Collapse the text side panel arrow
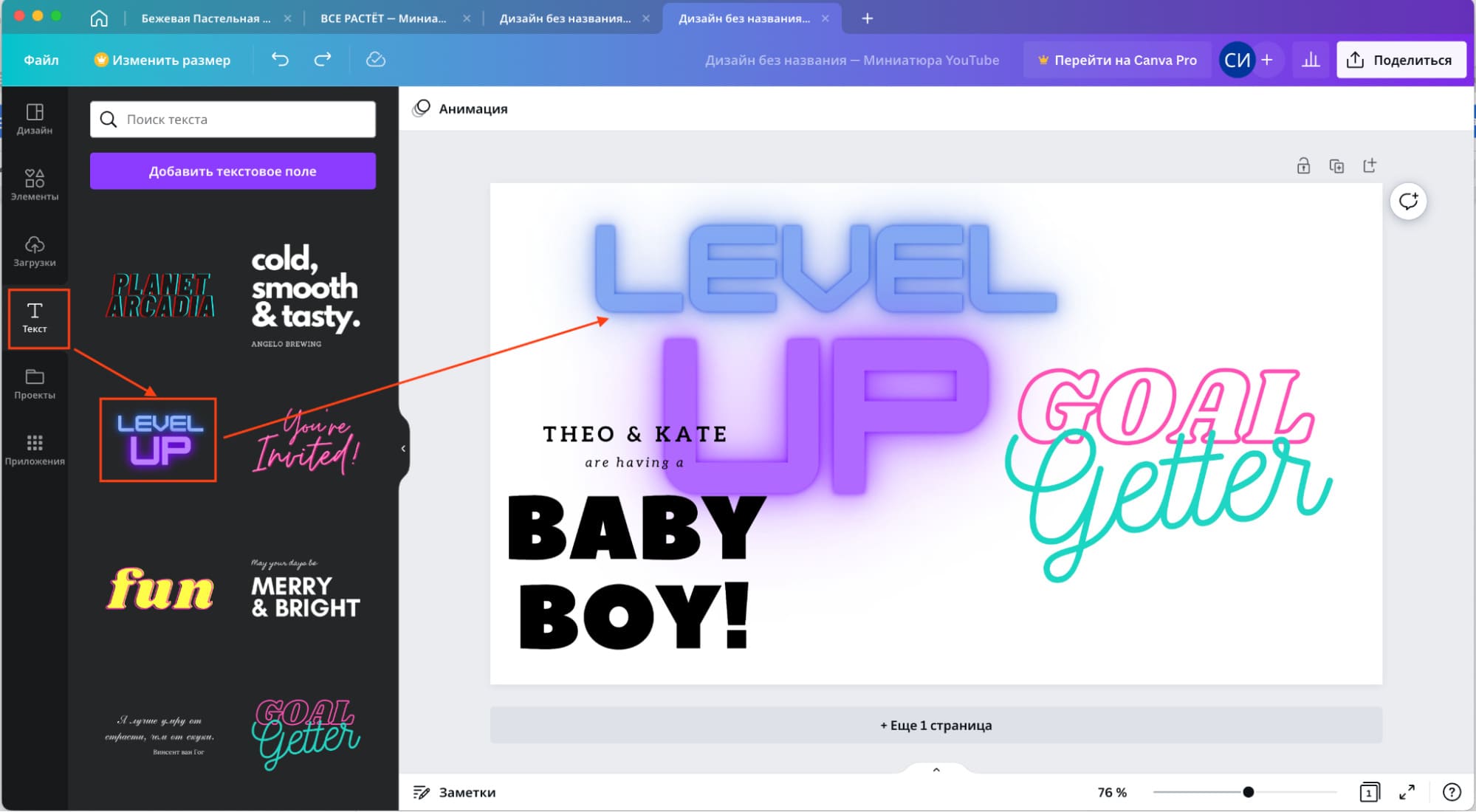Viewport: 1476px width, 812px height. click(403, 448)
